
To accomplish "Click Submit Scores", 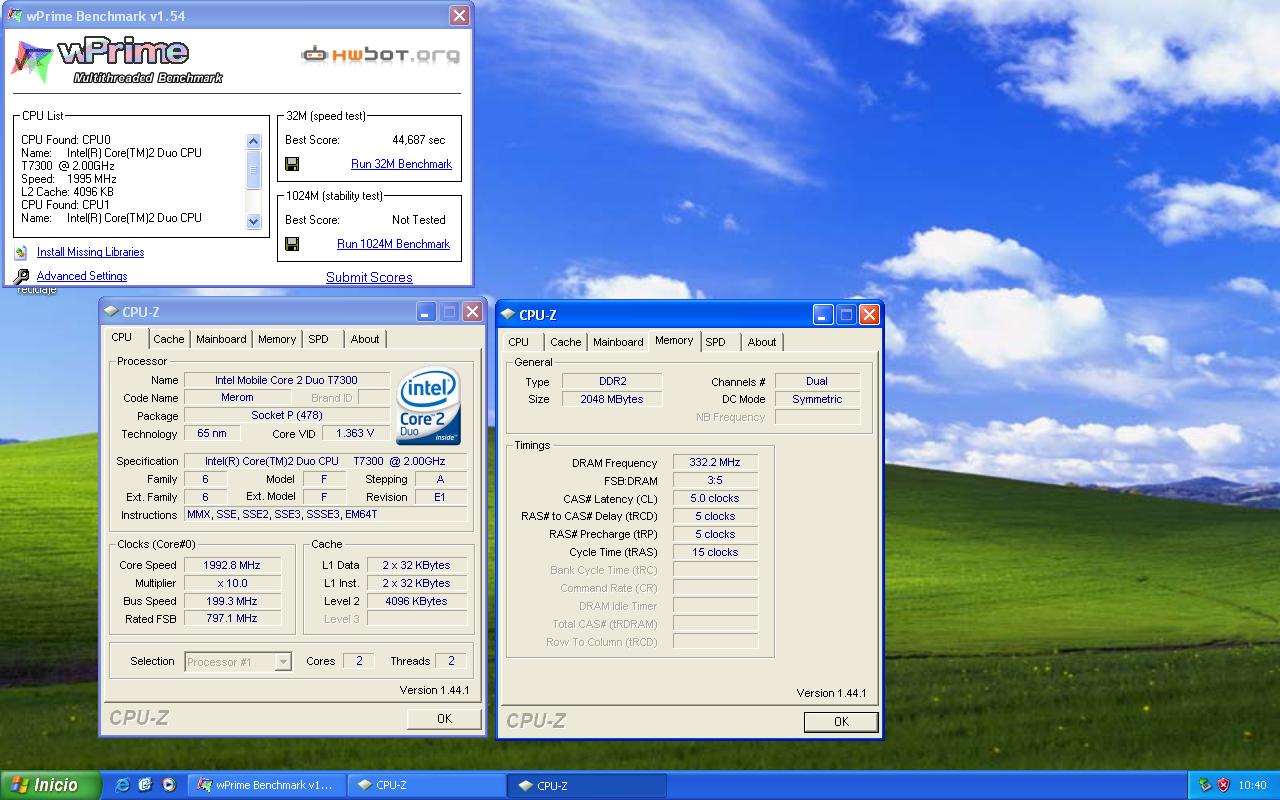I will pyautogui.click(x=369, y=277).
